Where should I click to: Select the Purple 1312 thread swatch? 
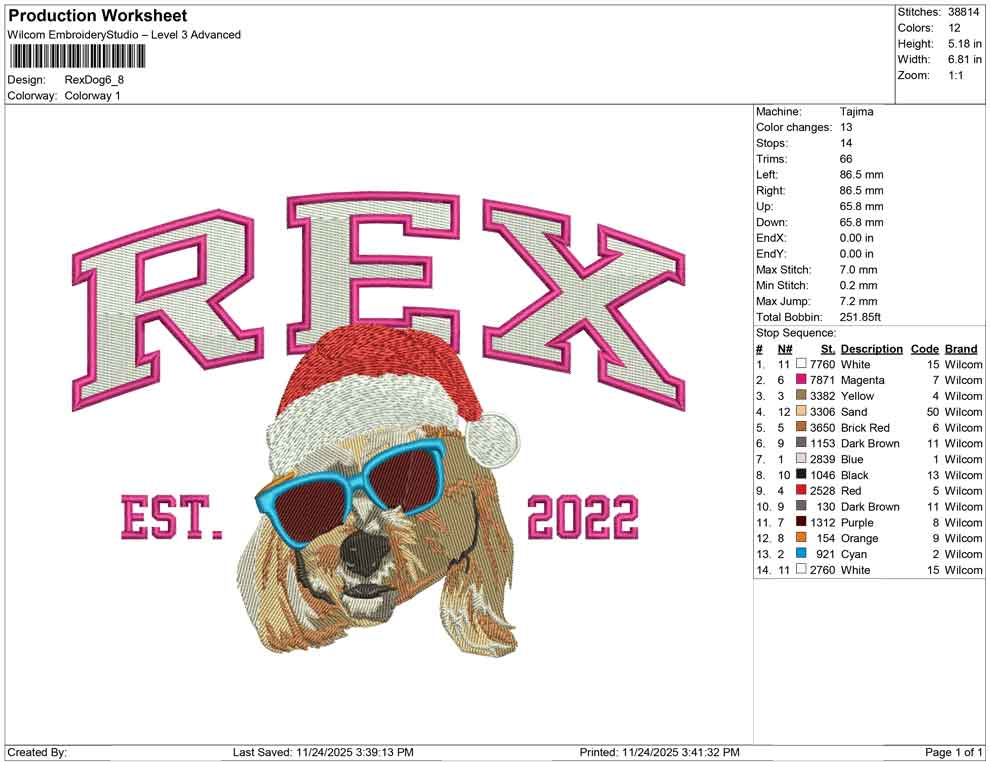[x=800, y=522]
